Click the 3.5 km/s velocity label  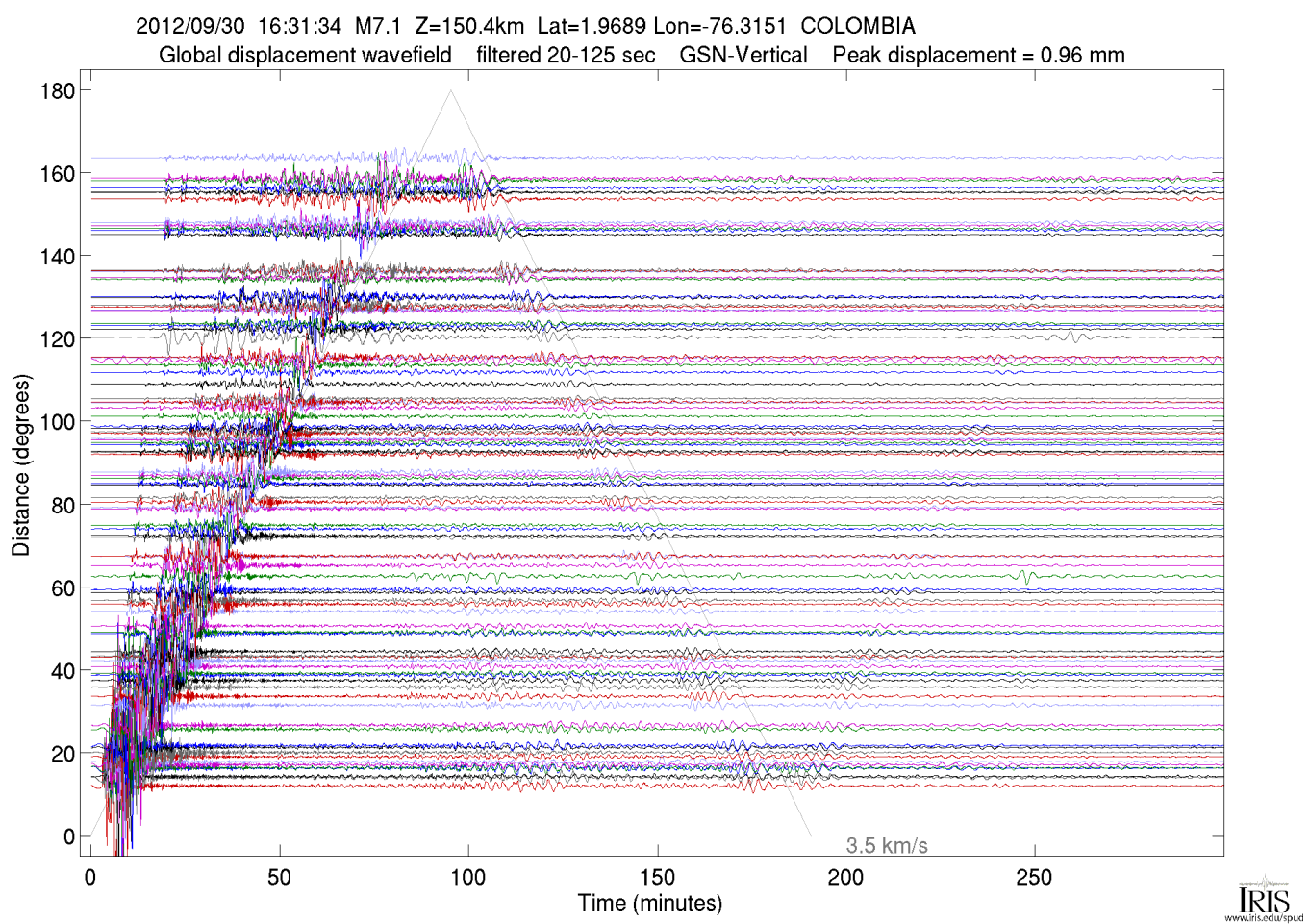point(886,845)
